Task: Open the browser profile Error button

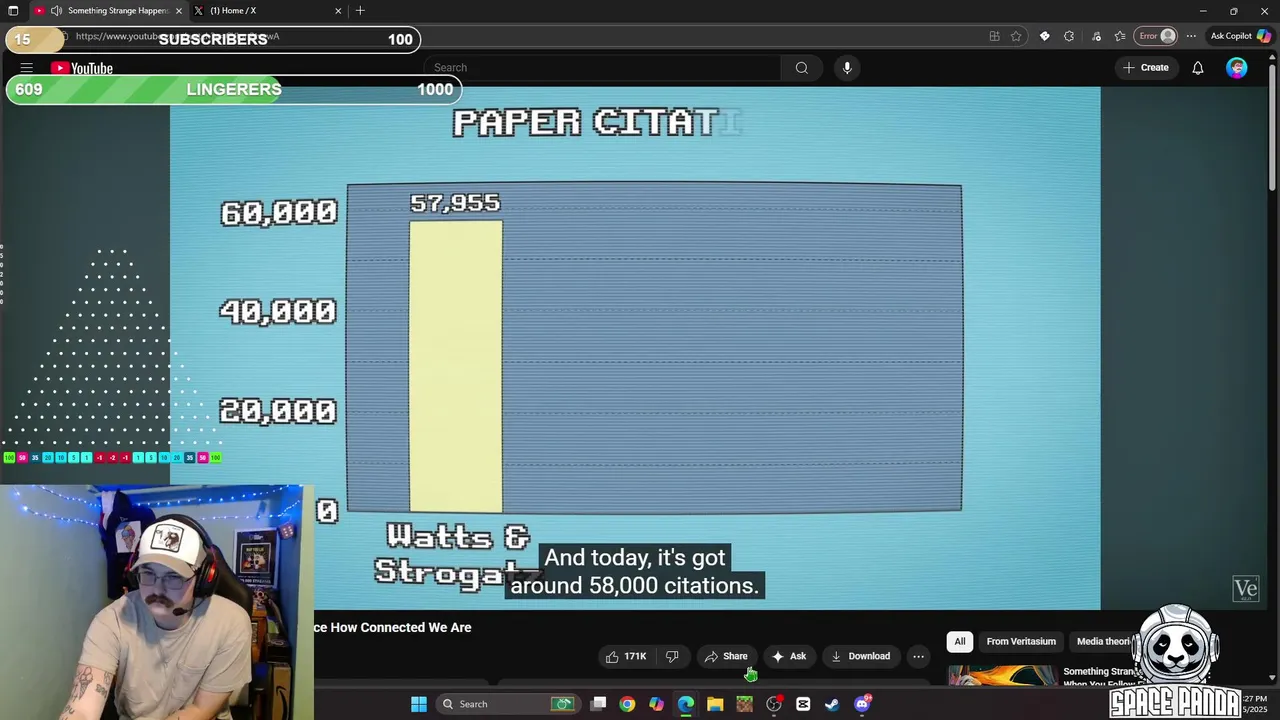Action: click(1158, 36)
